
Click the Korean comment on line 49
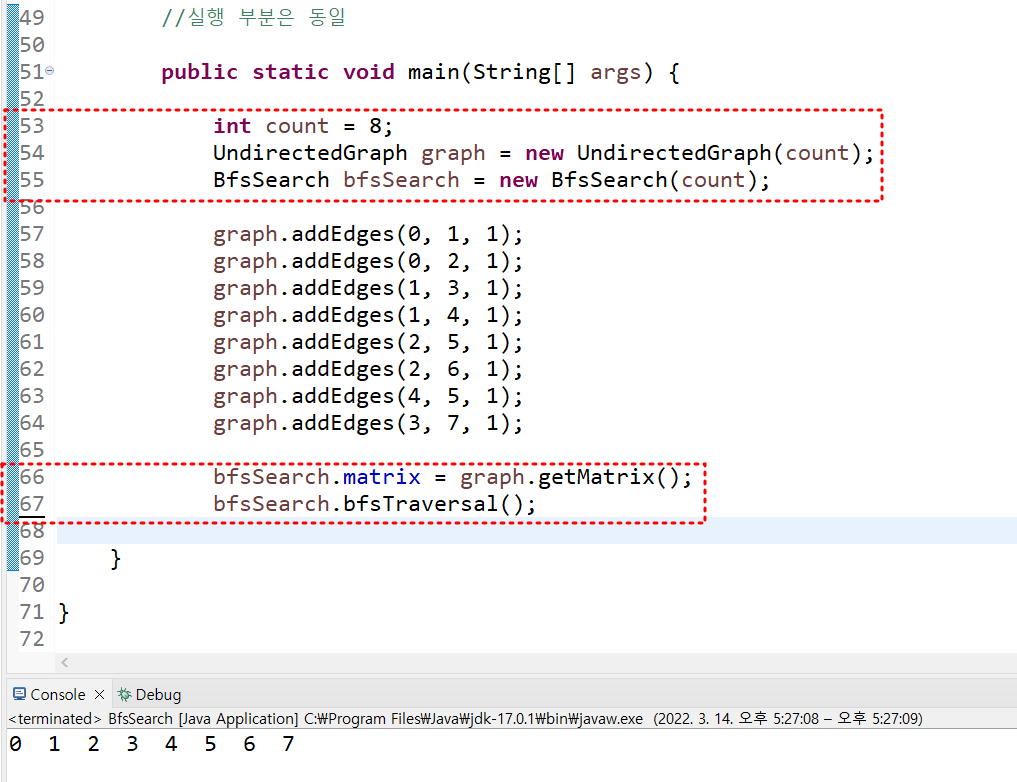[254, 17]
